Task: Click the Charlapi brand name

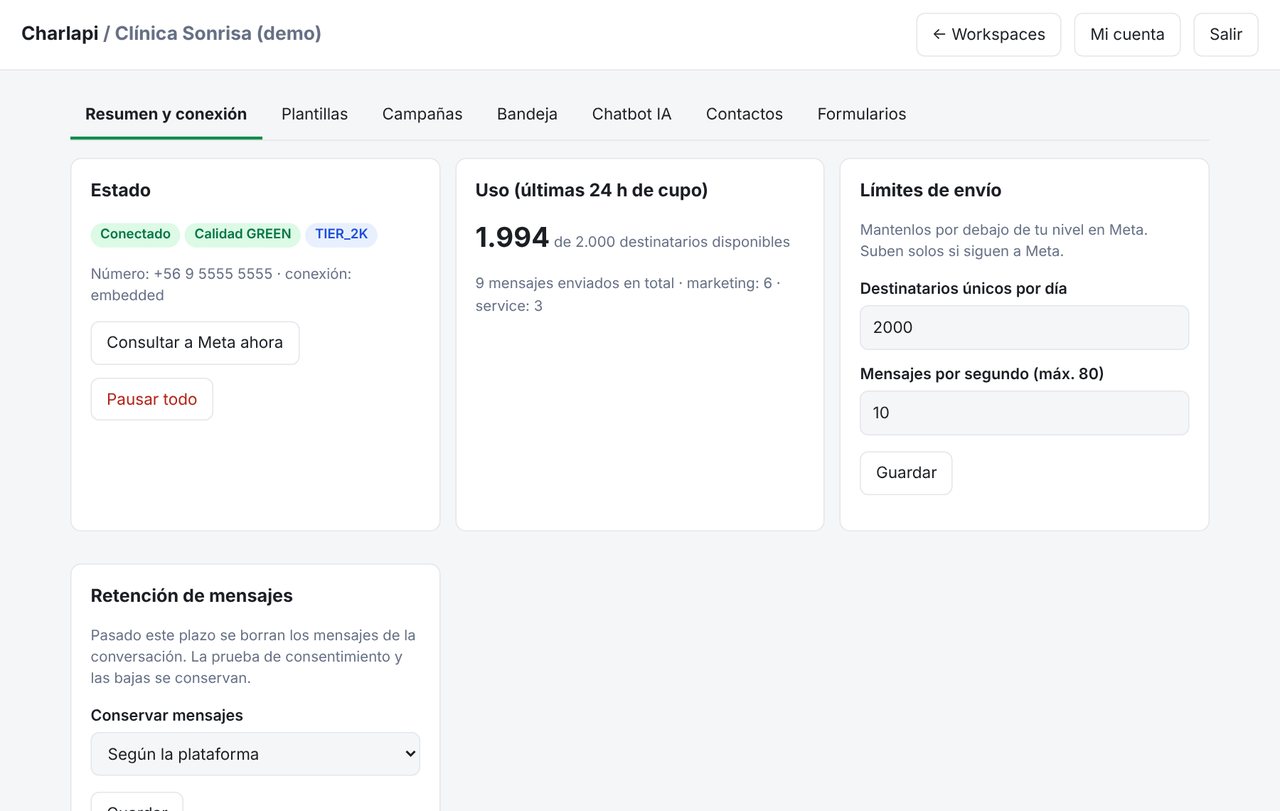Action: click(60, 33)
